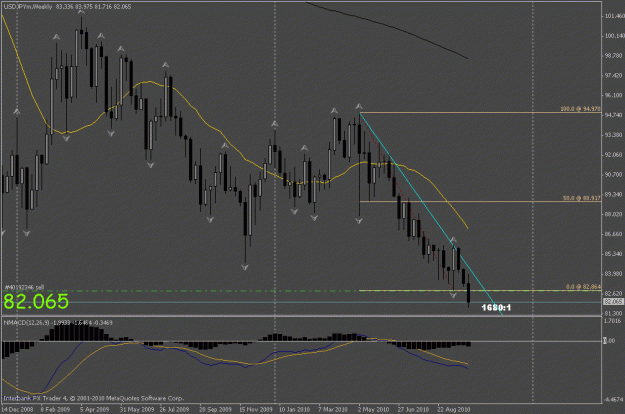Click the 86.660 price axis label

614,234
